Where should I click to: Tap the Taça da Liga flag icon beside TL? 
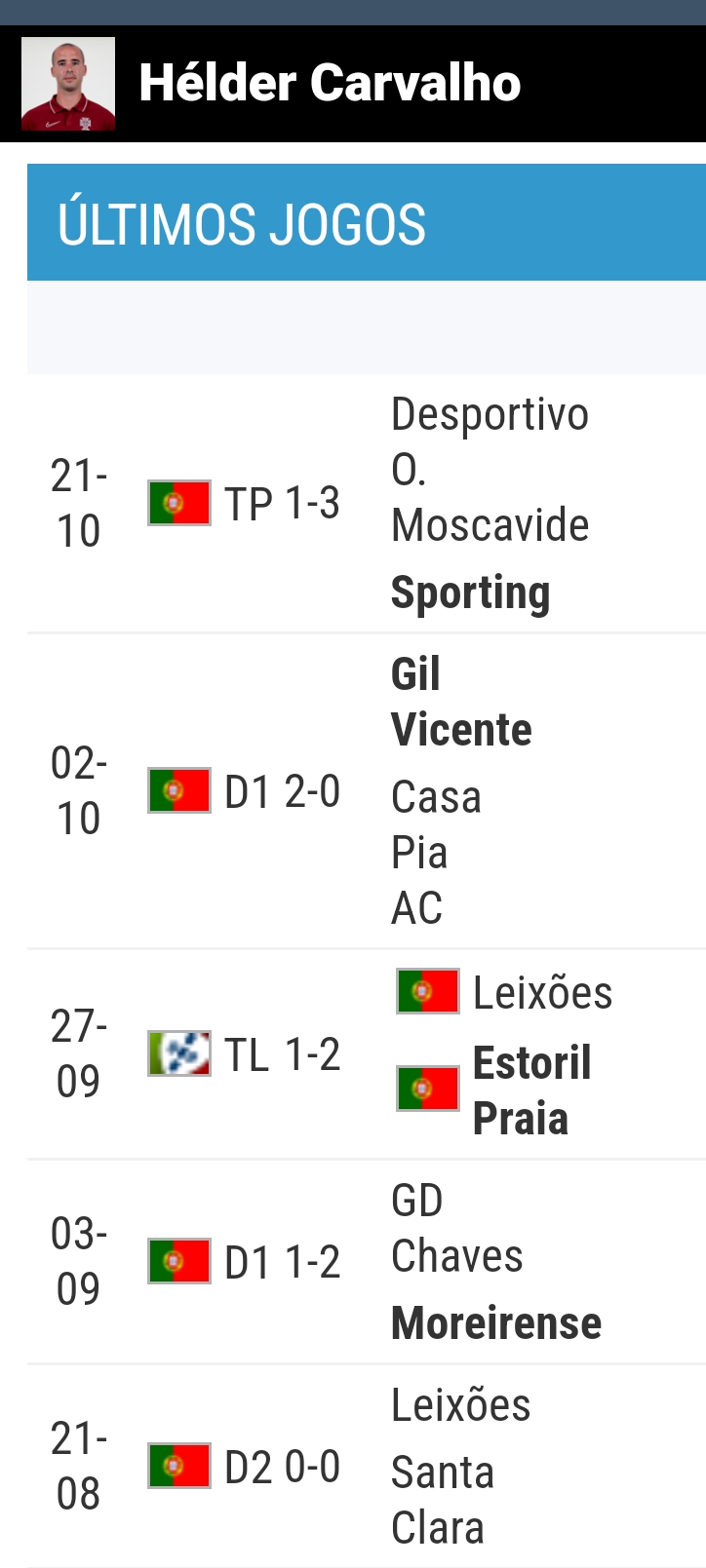point(179,1053)
